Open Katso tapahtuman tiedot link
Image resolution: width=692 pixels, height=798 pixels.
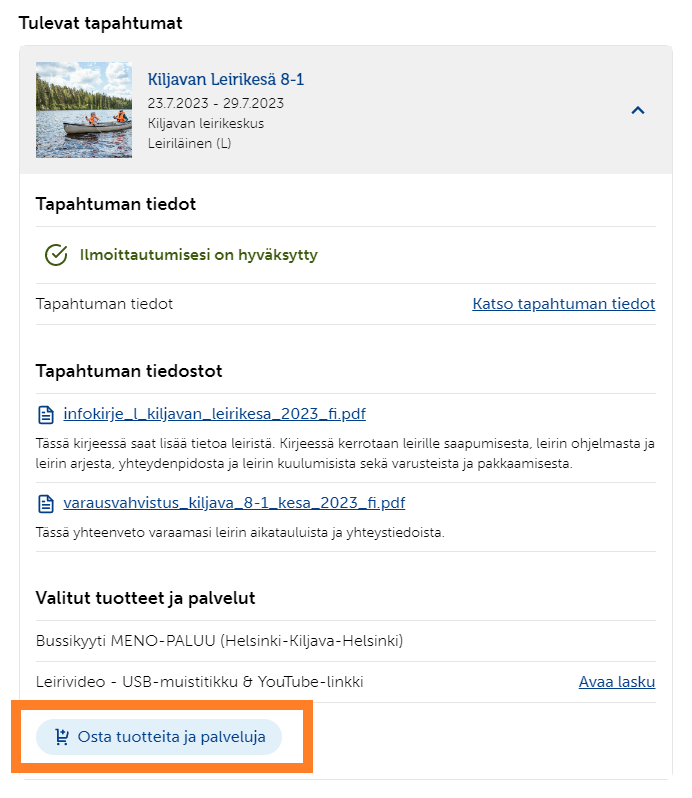(x=563, y=304)
